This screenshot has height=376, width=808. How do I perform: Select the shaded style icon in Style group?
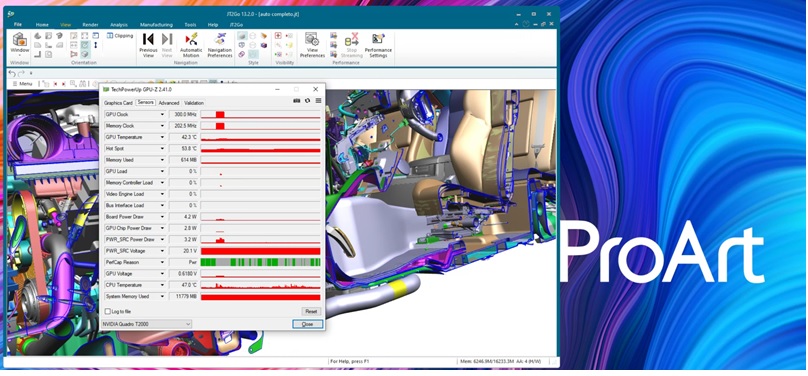242,36
